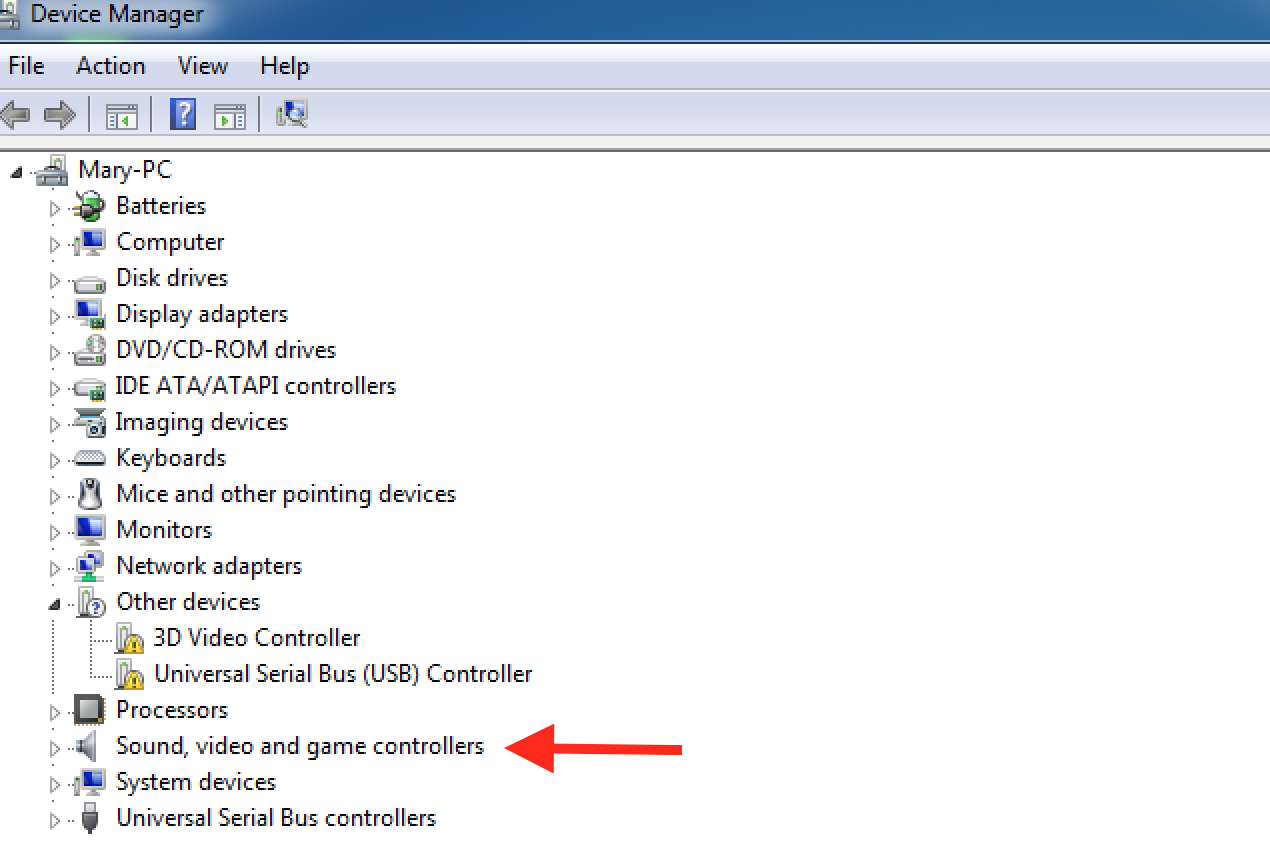
Task: Expand the Display adapters category
Action: (55, 317)
